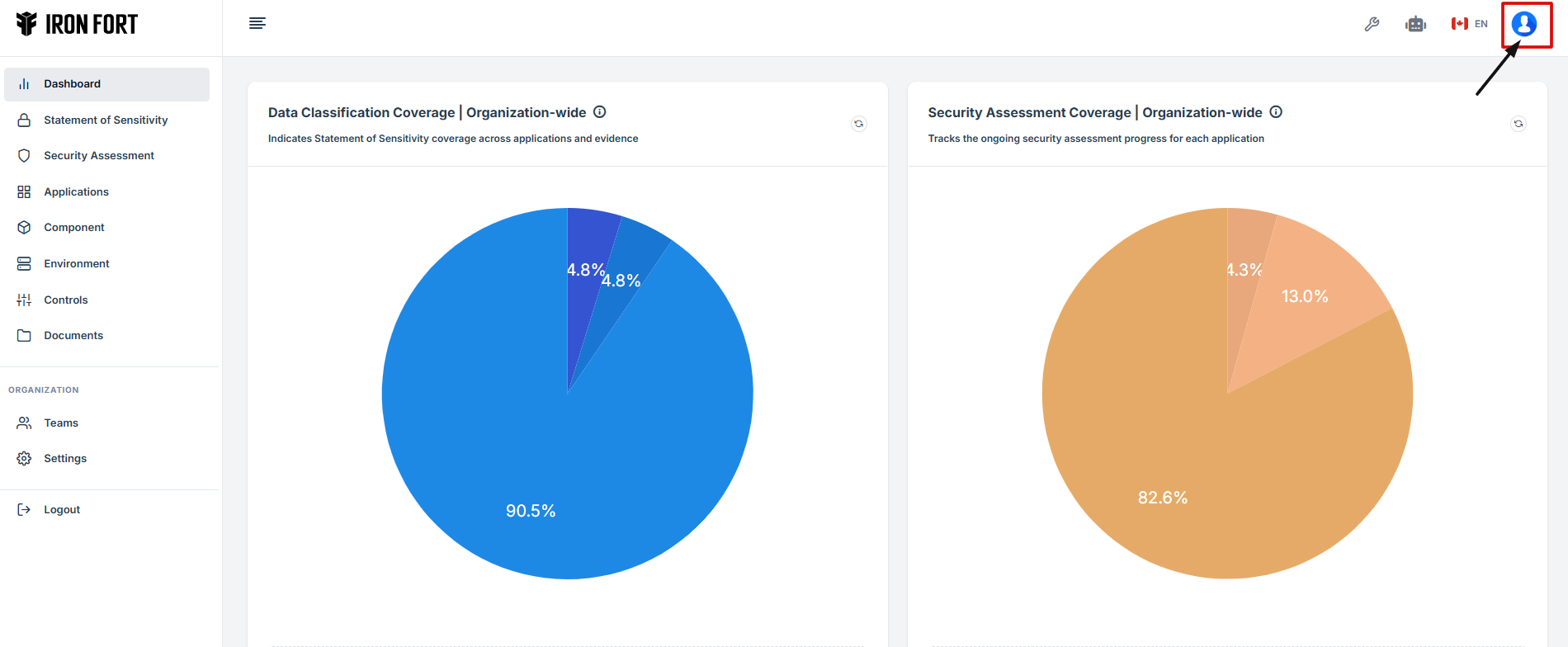This screenshot has height=647, width=1568.
Task: Open the robot assistant icon
Action: [x=1415, y=24]
